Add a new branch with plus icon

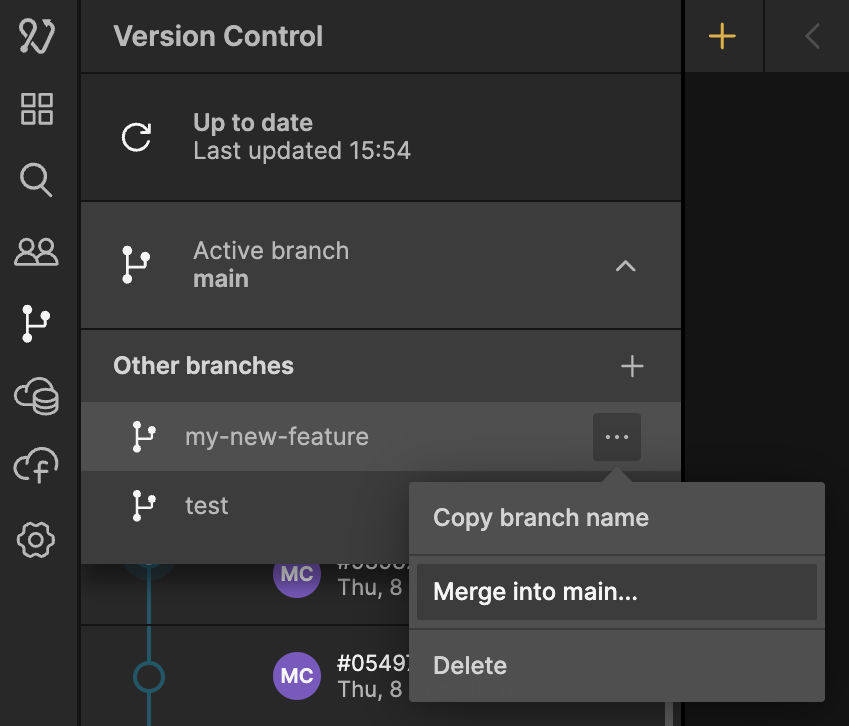click(632, 366)
